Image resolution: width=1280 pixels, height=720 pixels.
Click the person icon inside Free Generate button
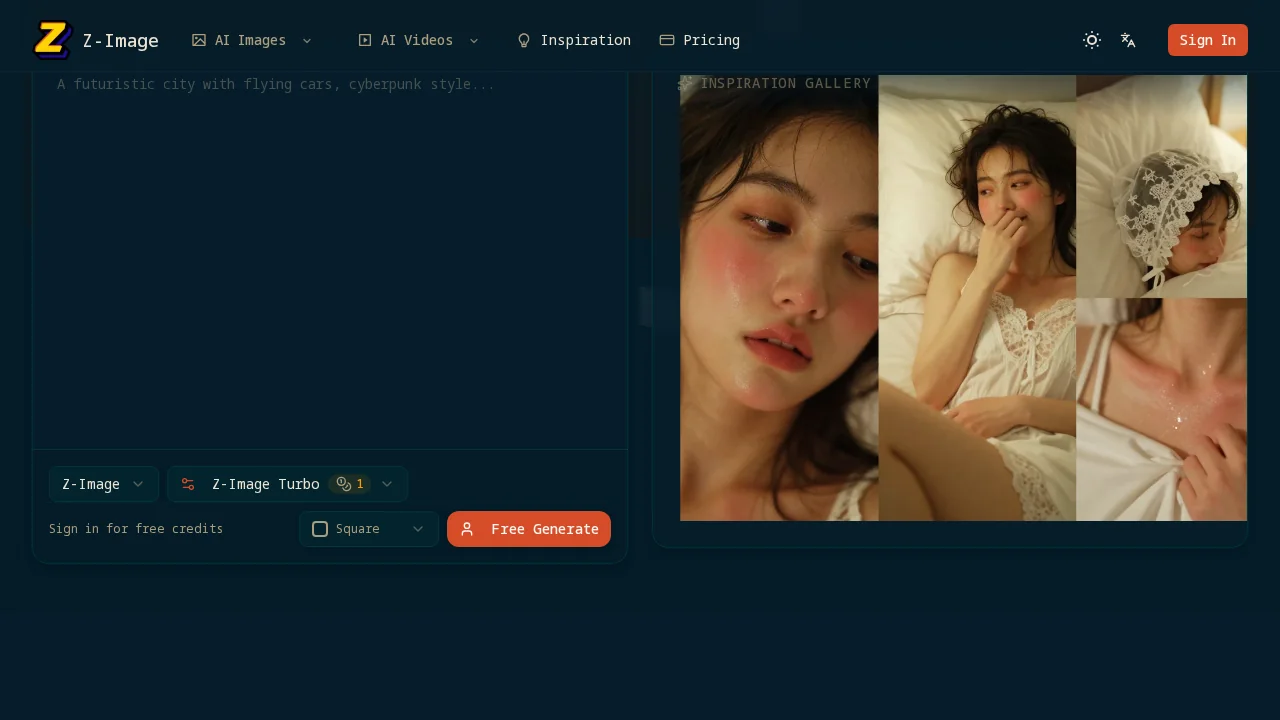(467, 529)
